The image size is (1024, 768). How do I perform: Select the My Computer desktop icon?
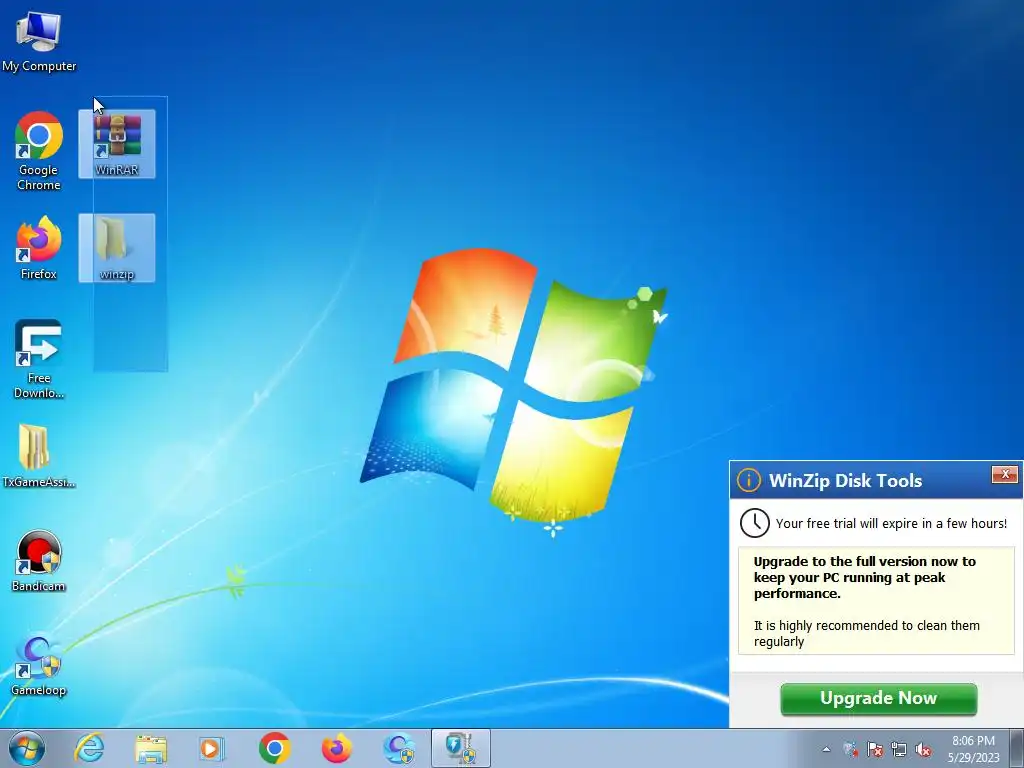click(39, 40)
